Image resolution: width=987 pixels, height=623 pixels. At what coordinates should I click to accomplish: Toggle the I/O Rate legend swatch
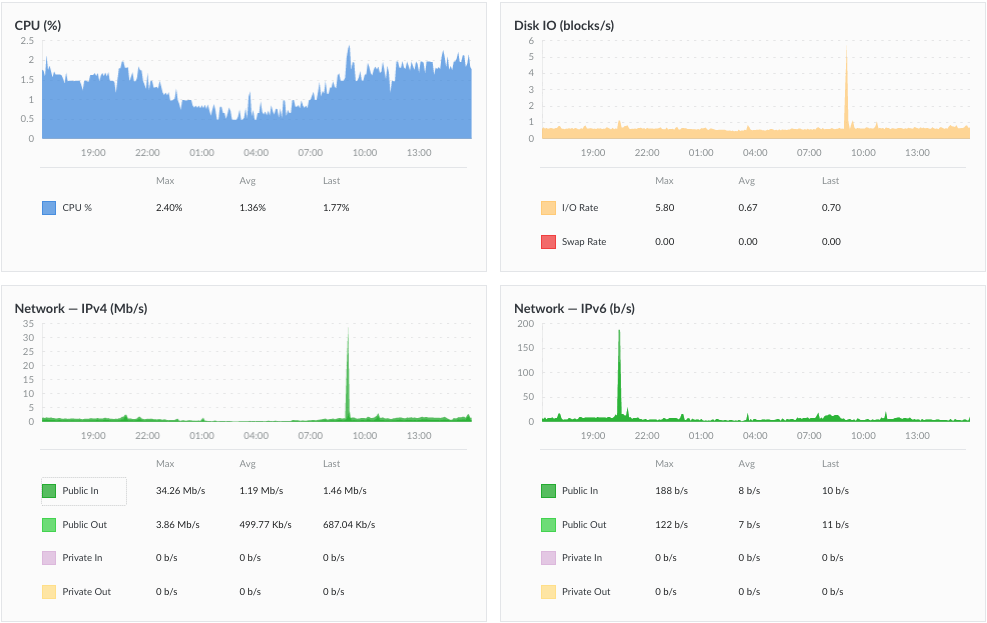pos(548,208)
